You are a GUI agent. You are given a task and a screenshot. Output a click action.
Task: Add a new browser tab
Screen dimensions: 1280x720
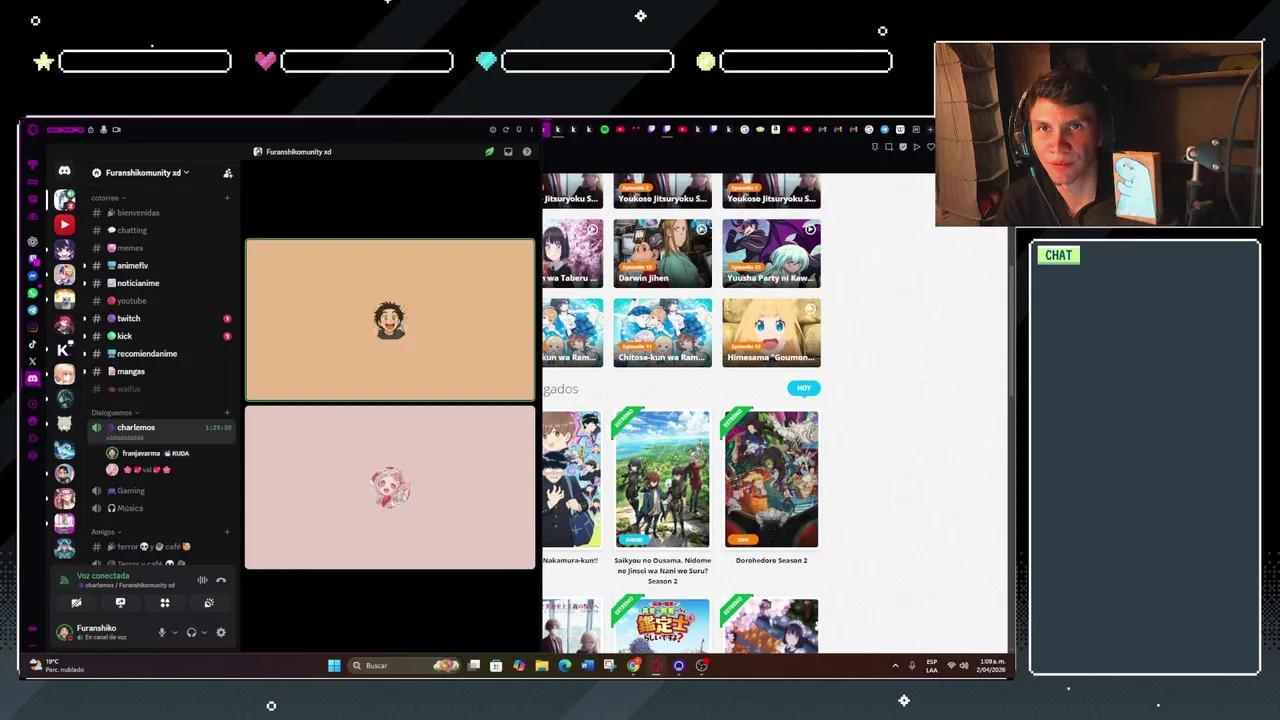931,129
